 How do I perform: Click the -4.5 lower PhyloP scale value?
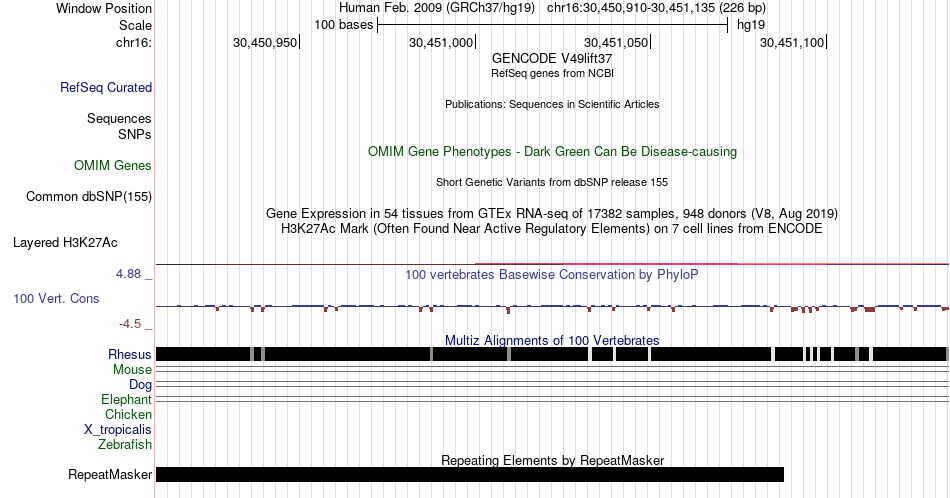click(x=130, y=324)
